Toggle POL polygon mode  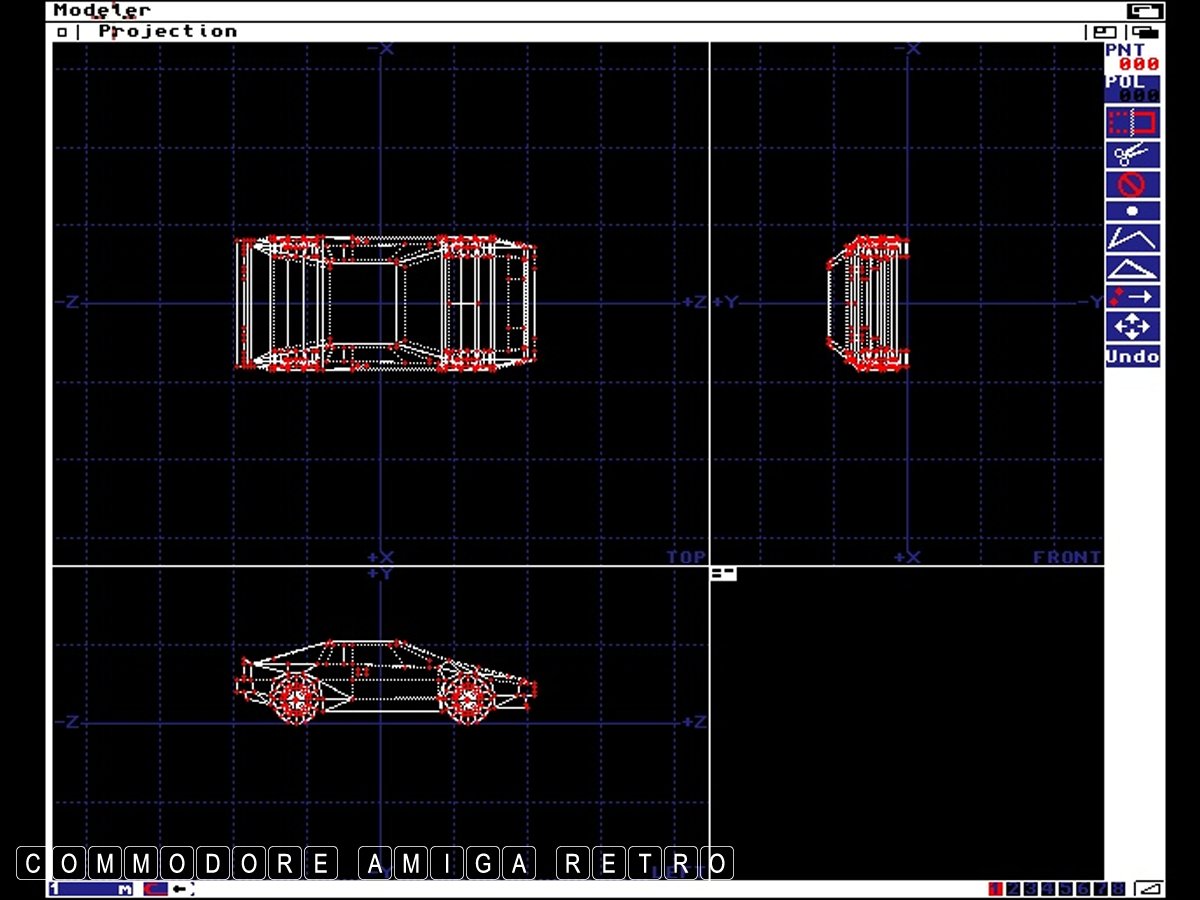[x=1132, y=88]
